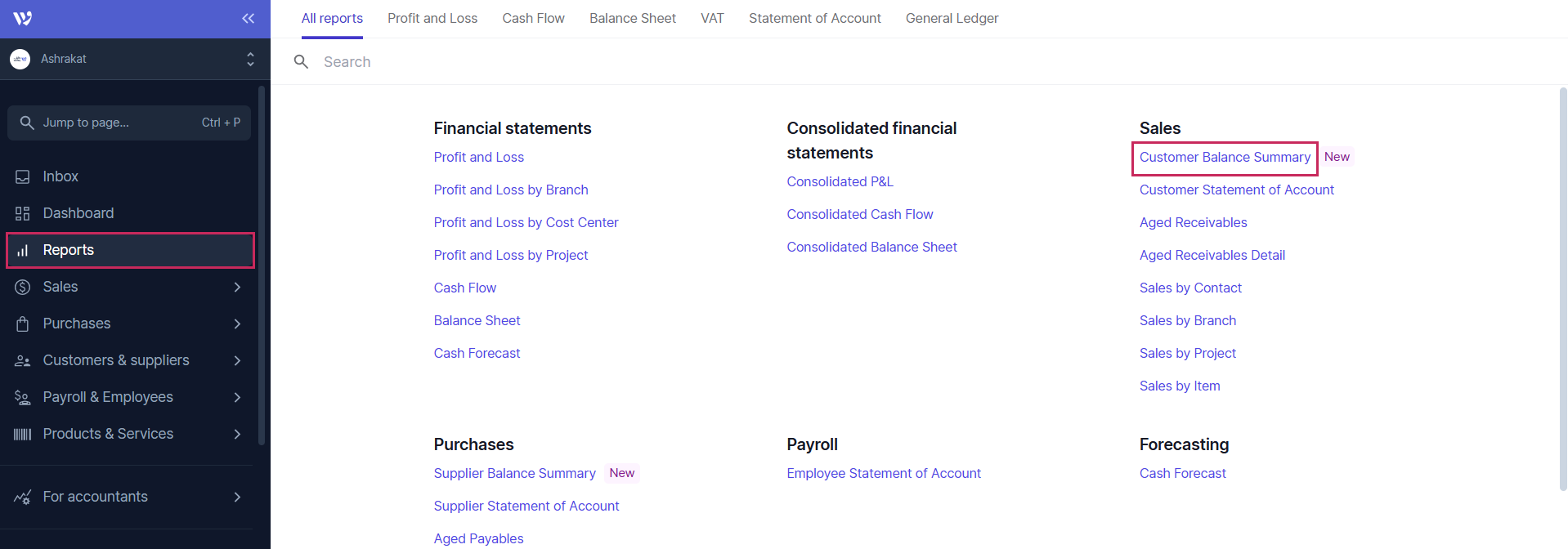Click the Products & Services barcode icon
The height and width of the screenshot is (549, 1568).
23,434
